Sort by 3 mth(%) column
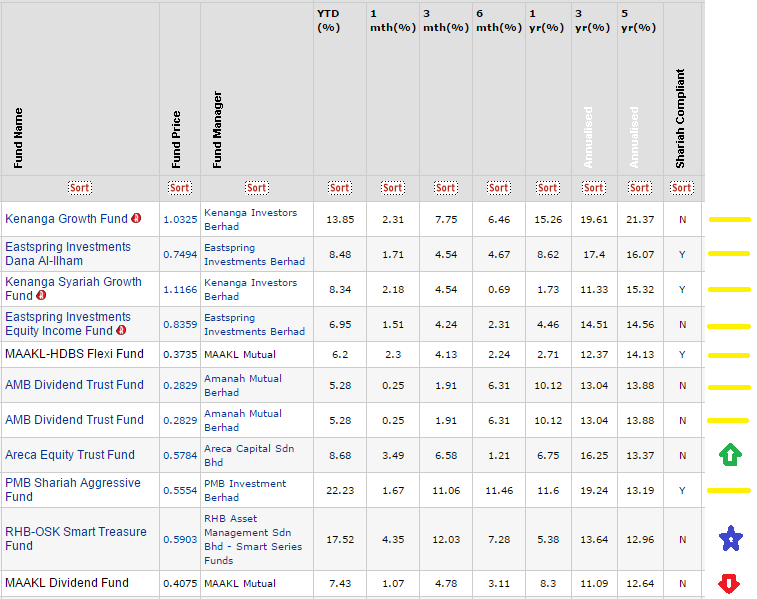757x599 pixels. point(446,188)
